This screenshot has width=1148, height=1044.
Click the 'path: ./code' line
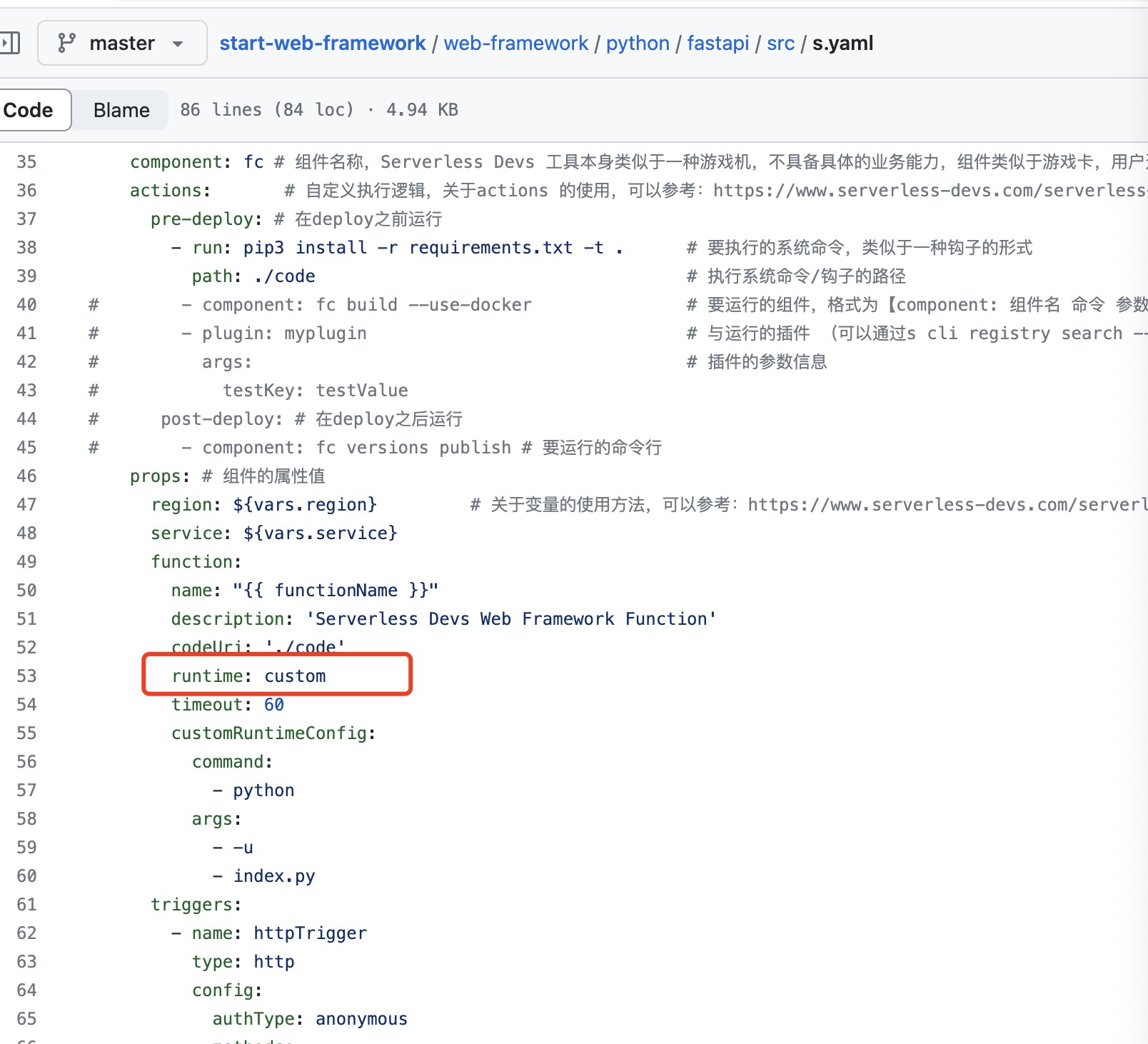(x=253, y=276)
